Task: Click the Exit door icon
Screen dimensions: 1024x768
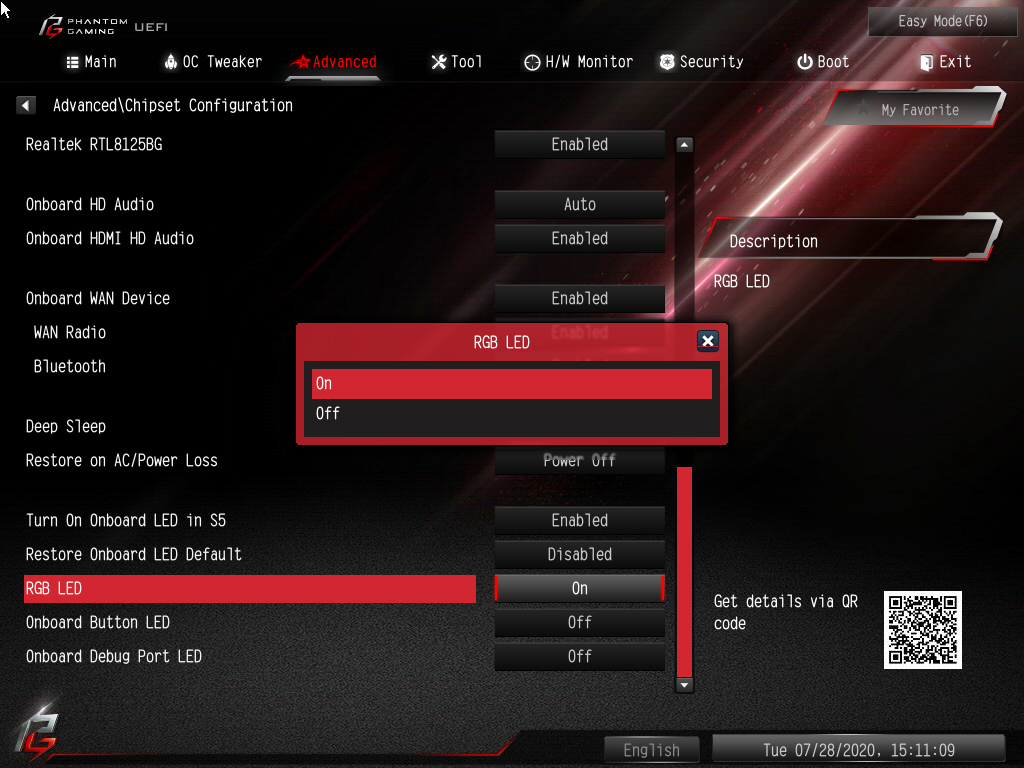Action: tap(926, 63)
